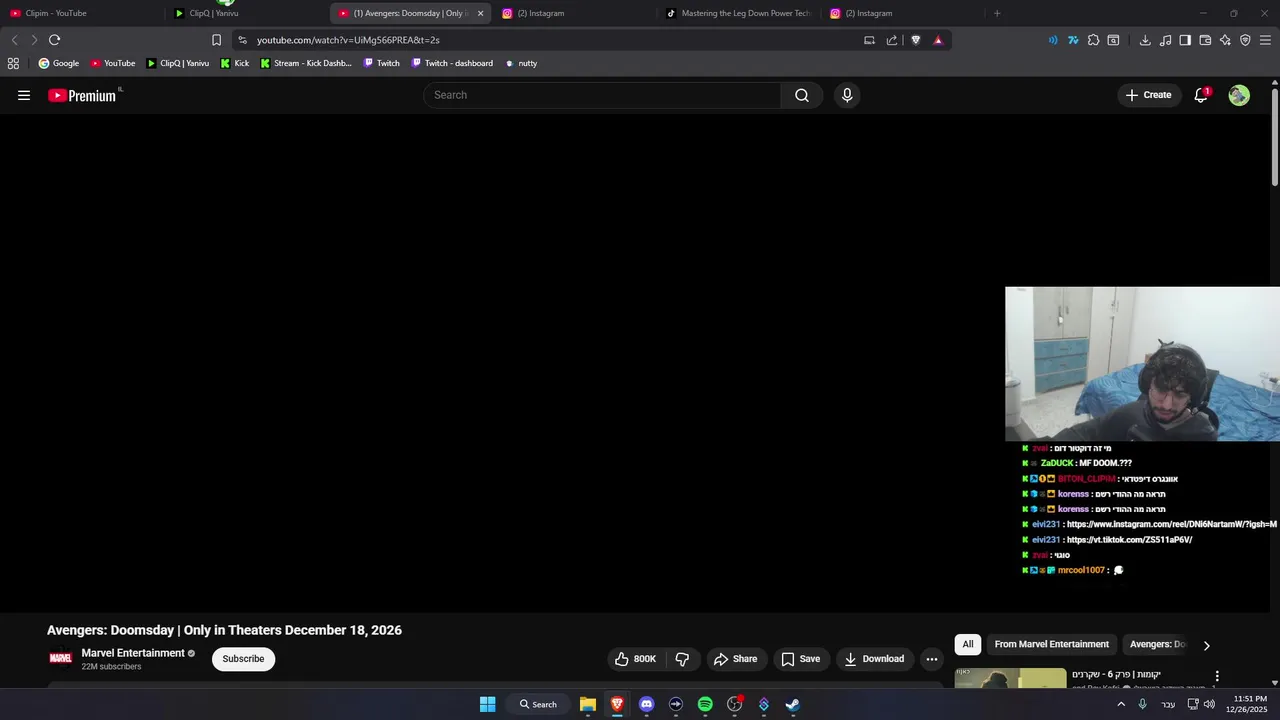Screen dimensions: 1280x720
Task: Click the taskbar Search box
Action: pyautogui.click(x=538, y=704)
